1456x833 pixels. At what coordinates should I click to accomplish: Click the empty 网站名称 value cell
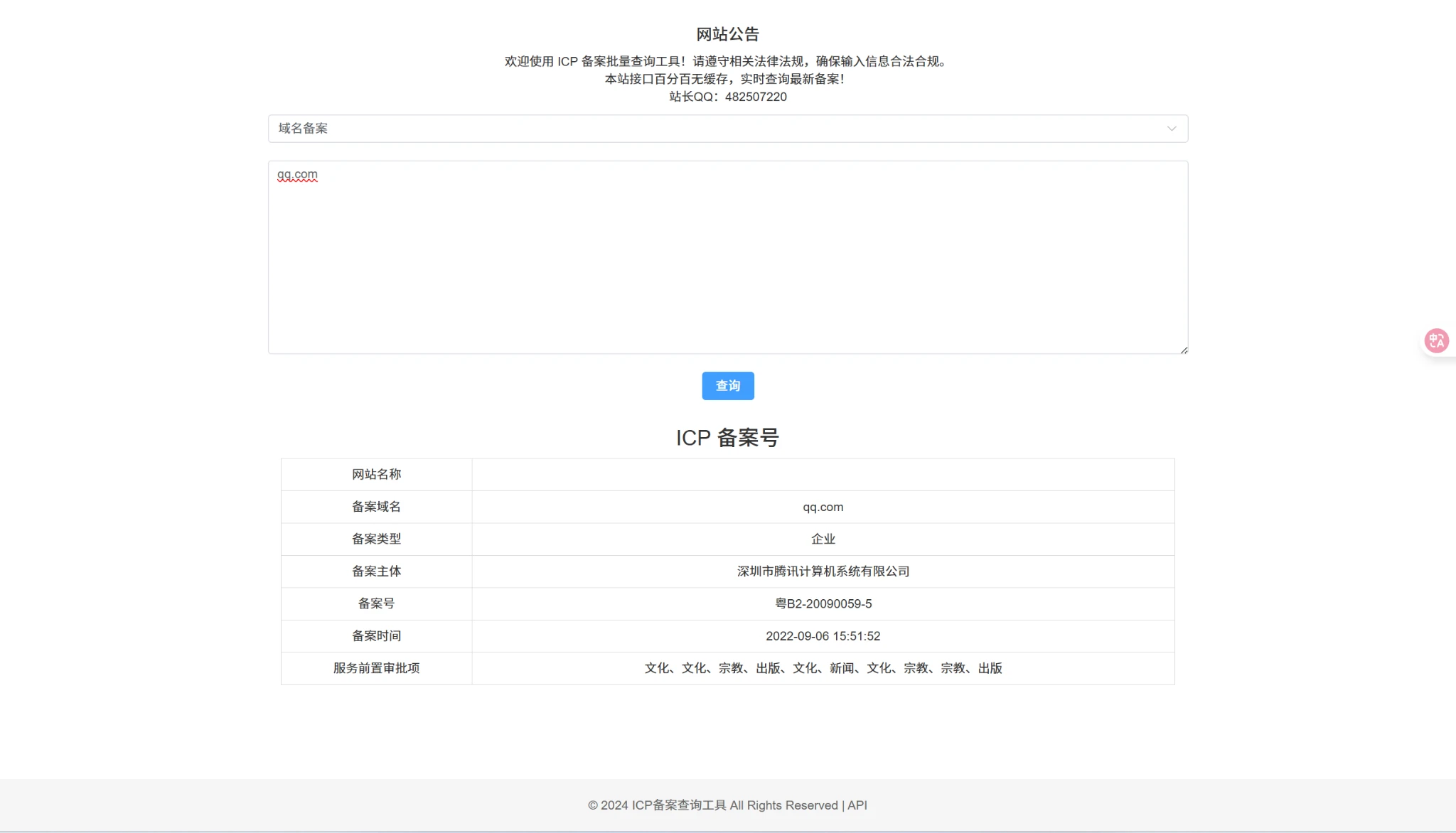click(x=823, y=475)
